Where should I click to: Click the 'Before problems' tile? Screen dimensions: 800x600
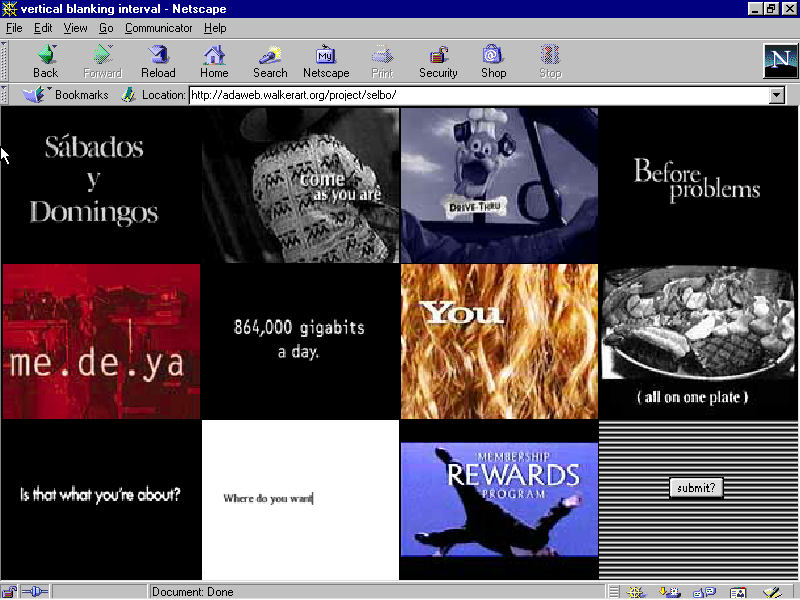[698, 185]
